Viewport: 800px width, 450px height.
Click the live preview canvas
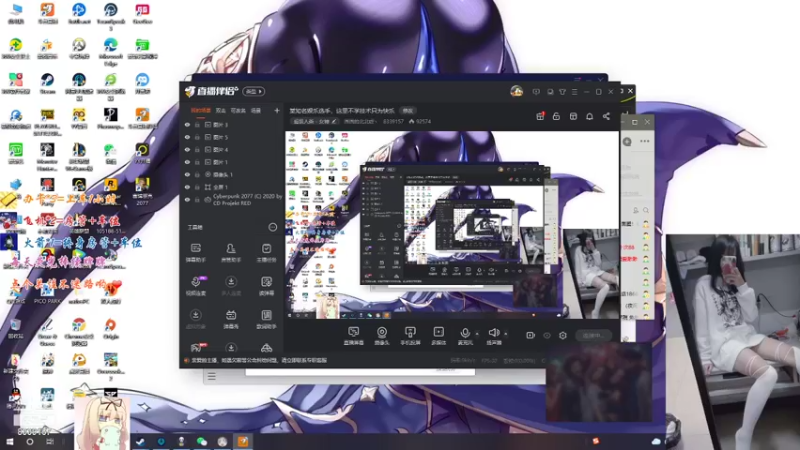(452, 225)
